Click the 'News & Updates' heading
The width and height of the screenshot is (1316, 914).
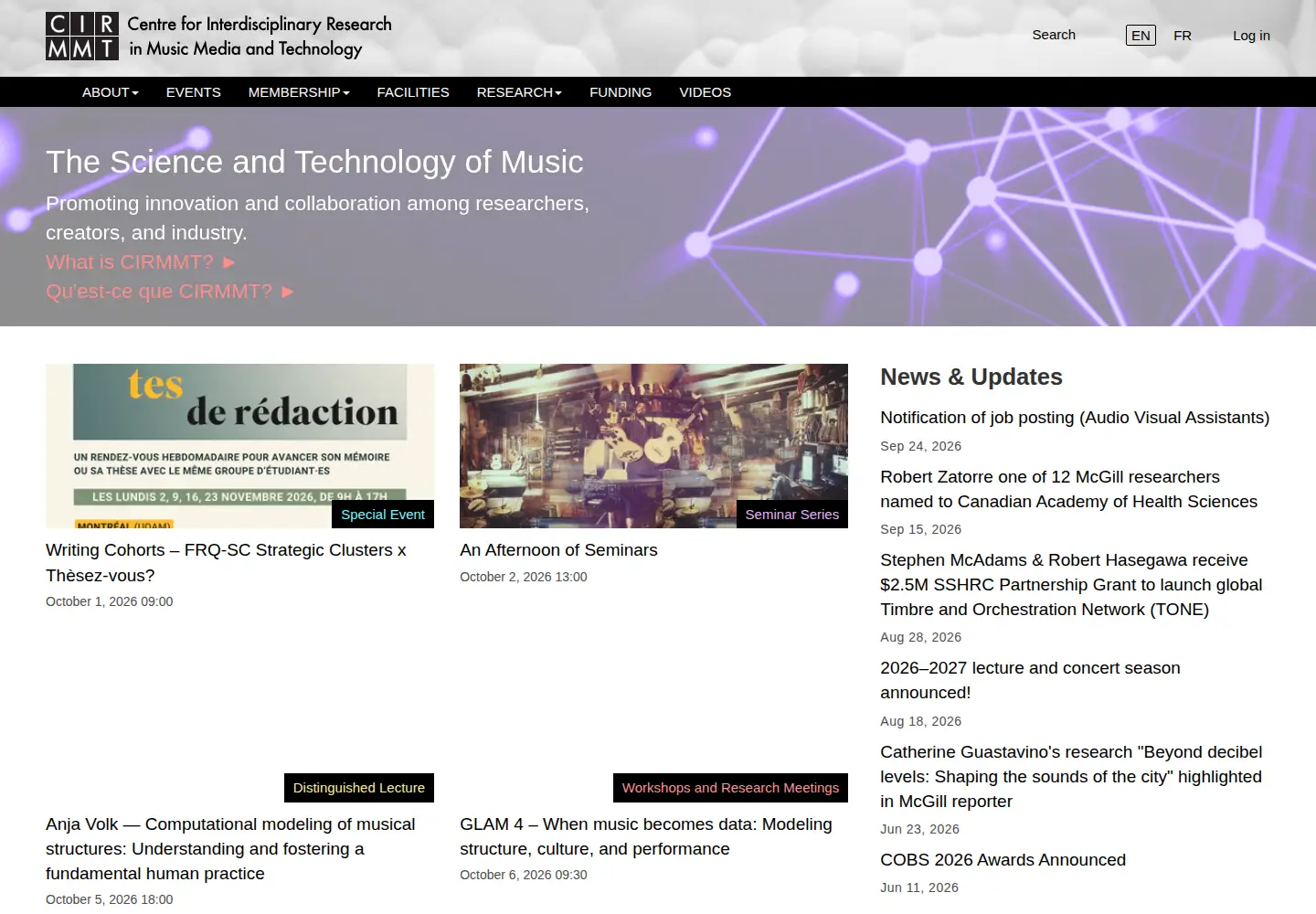tap(971, 377)
